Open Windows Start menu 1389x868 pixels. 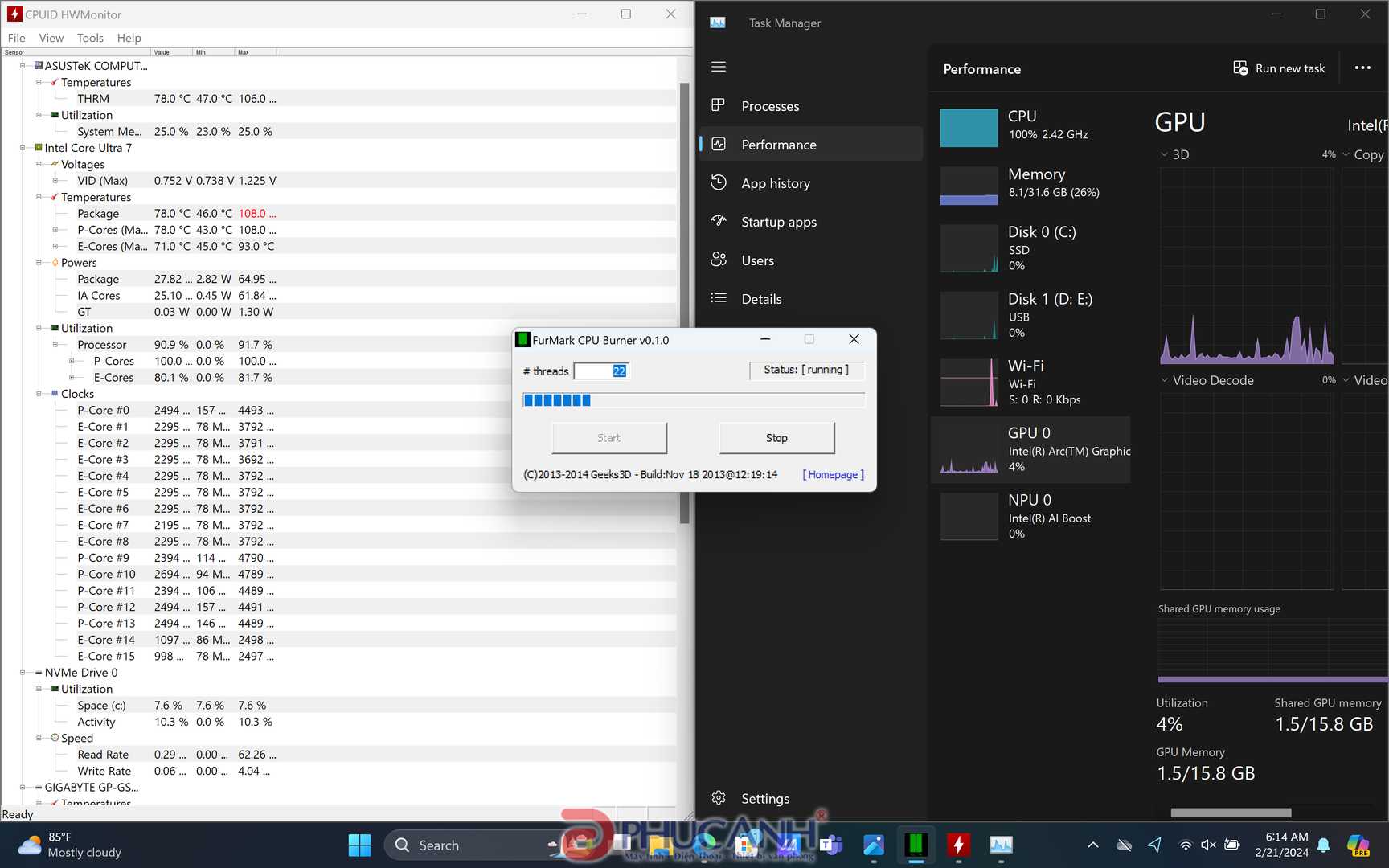pos(359,845)
